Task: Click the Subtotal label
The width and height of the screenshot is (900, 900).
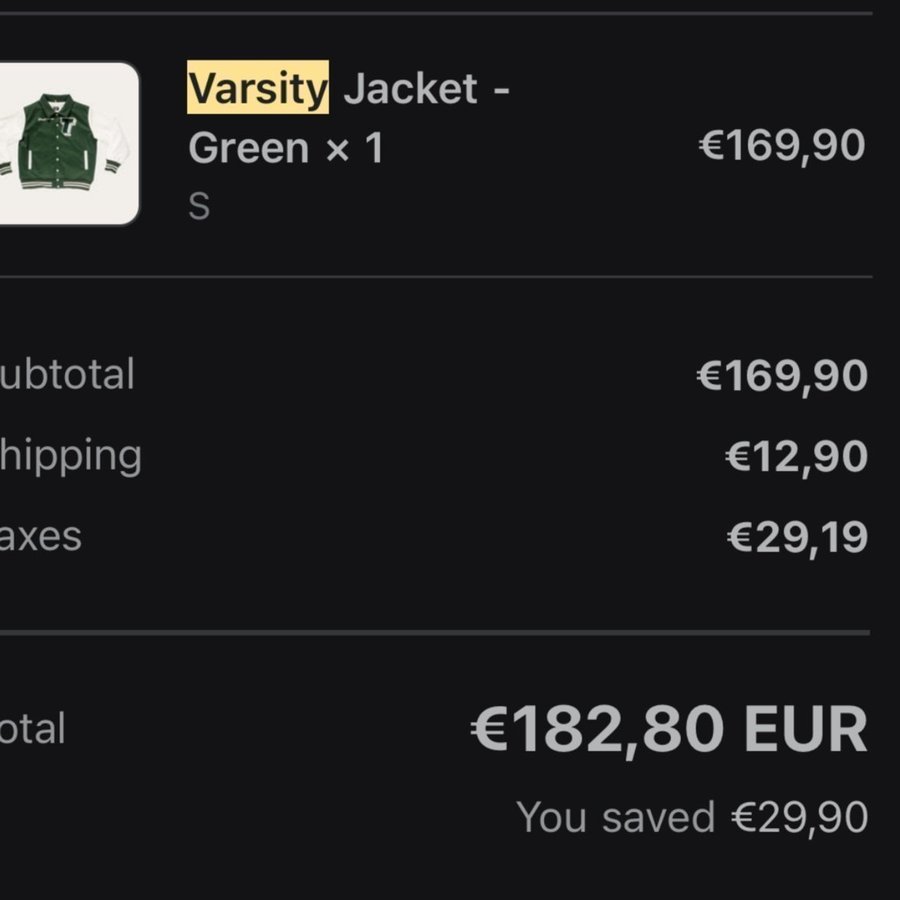Action: 66,375
